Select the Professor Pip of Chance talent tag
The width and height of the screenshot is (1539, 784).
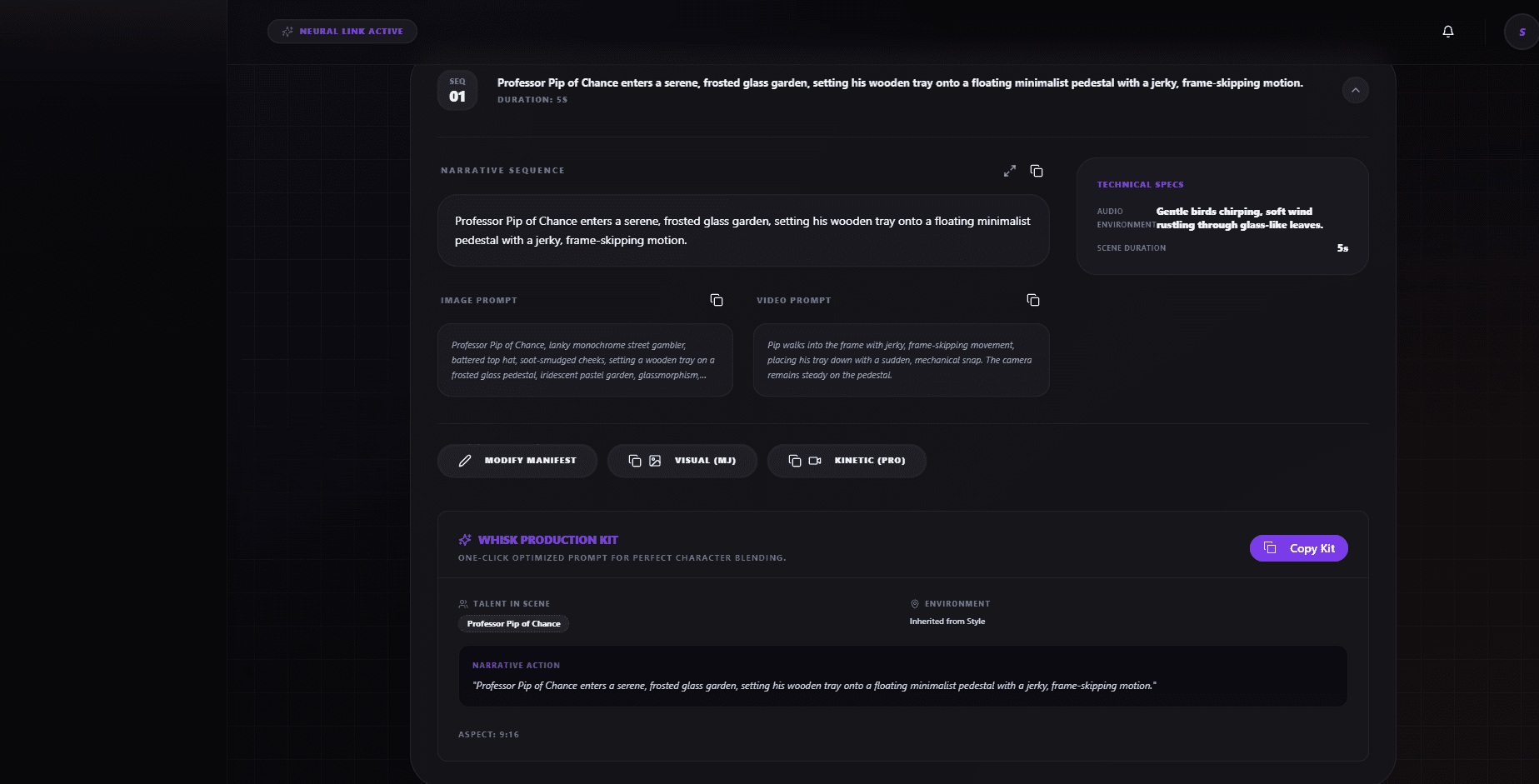click(513, 624)
